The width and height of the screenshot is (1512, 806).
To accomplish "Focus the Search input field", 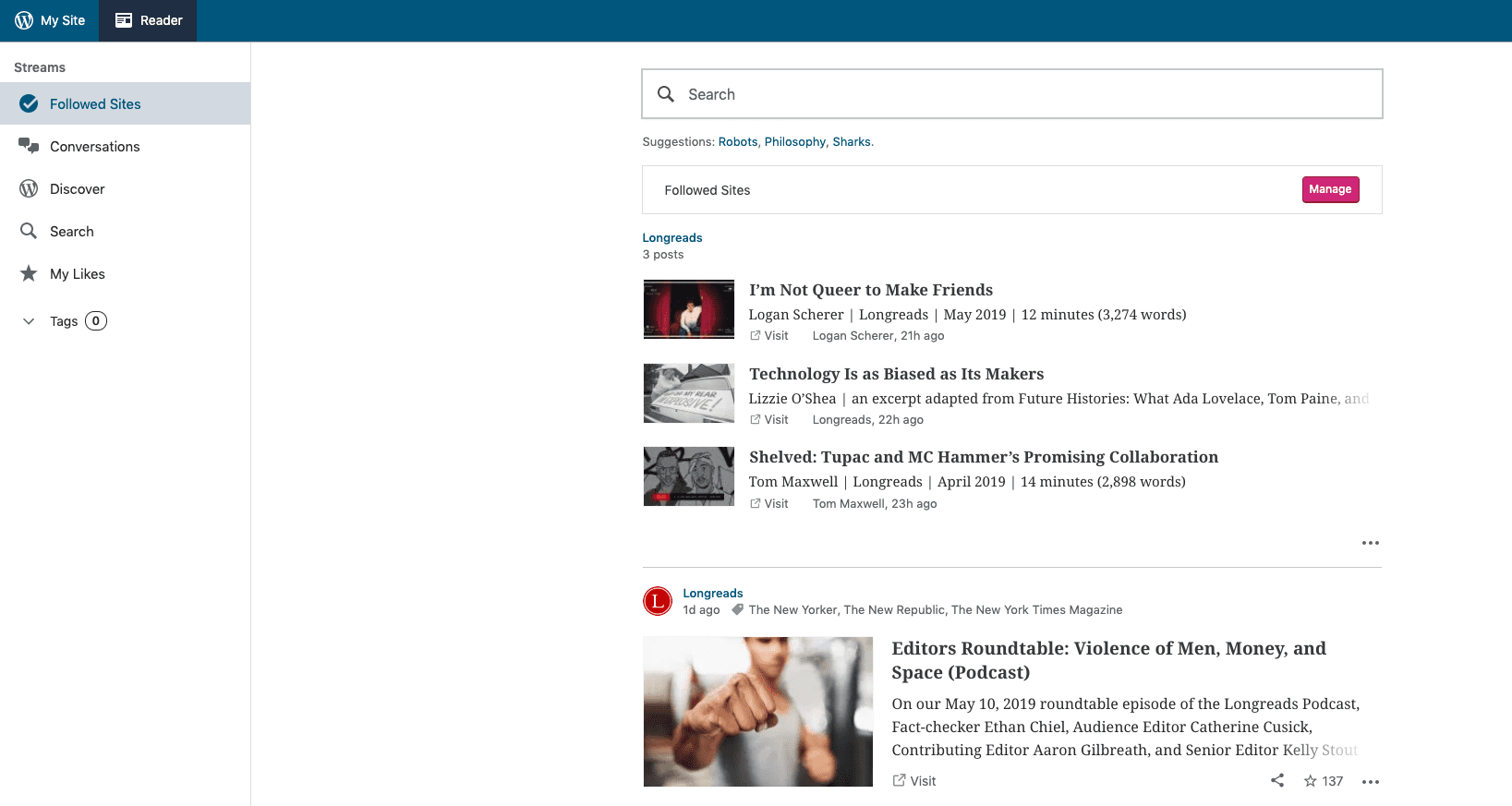I will pos(1012,94).
